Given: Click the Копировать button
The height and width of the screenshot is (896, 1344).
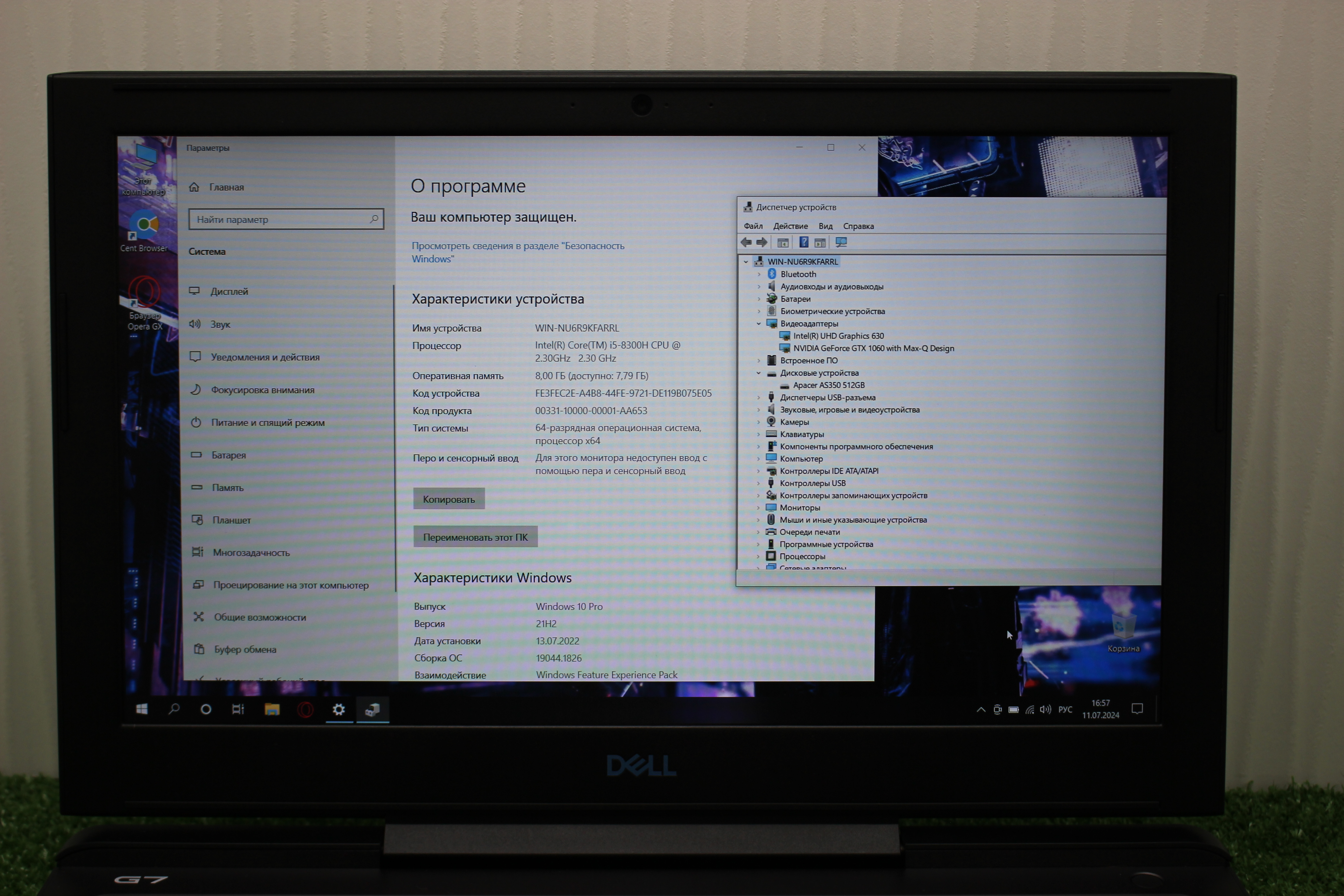Looking at the screenshot, I should (449, 499).
